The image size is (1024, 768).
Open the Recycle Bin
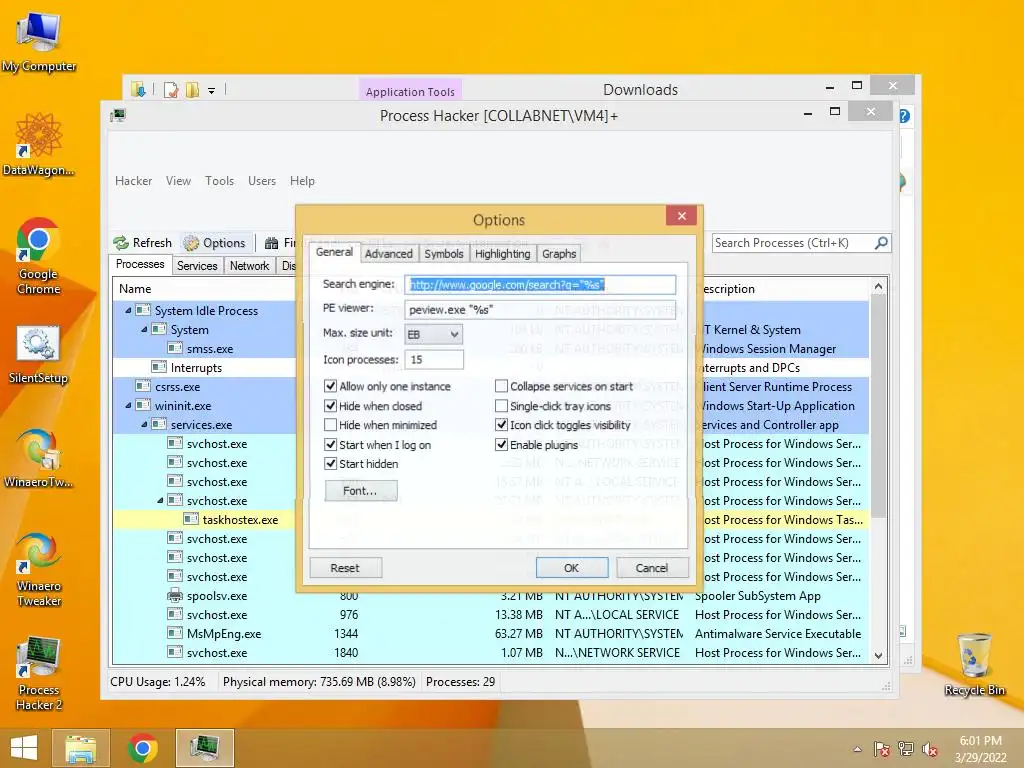tap(974, 664)
